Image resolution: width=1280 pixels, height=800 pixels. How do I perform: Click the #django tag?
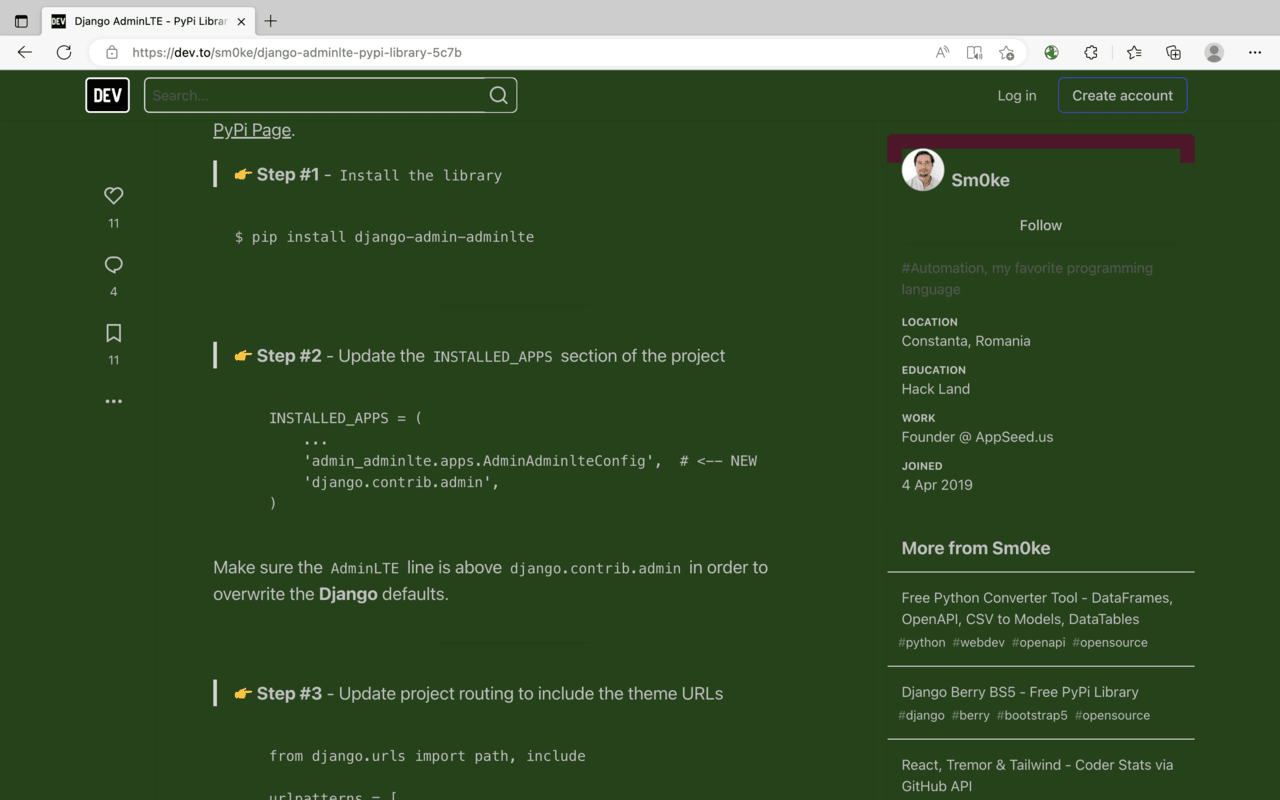tap(921, 715)
